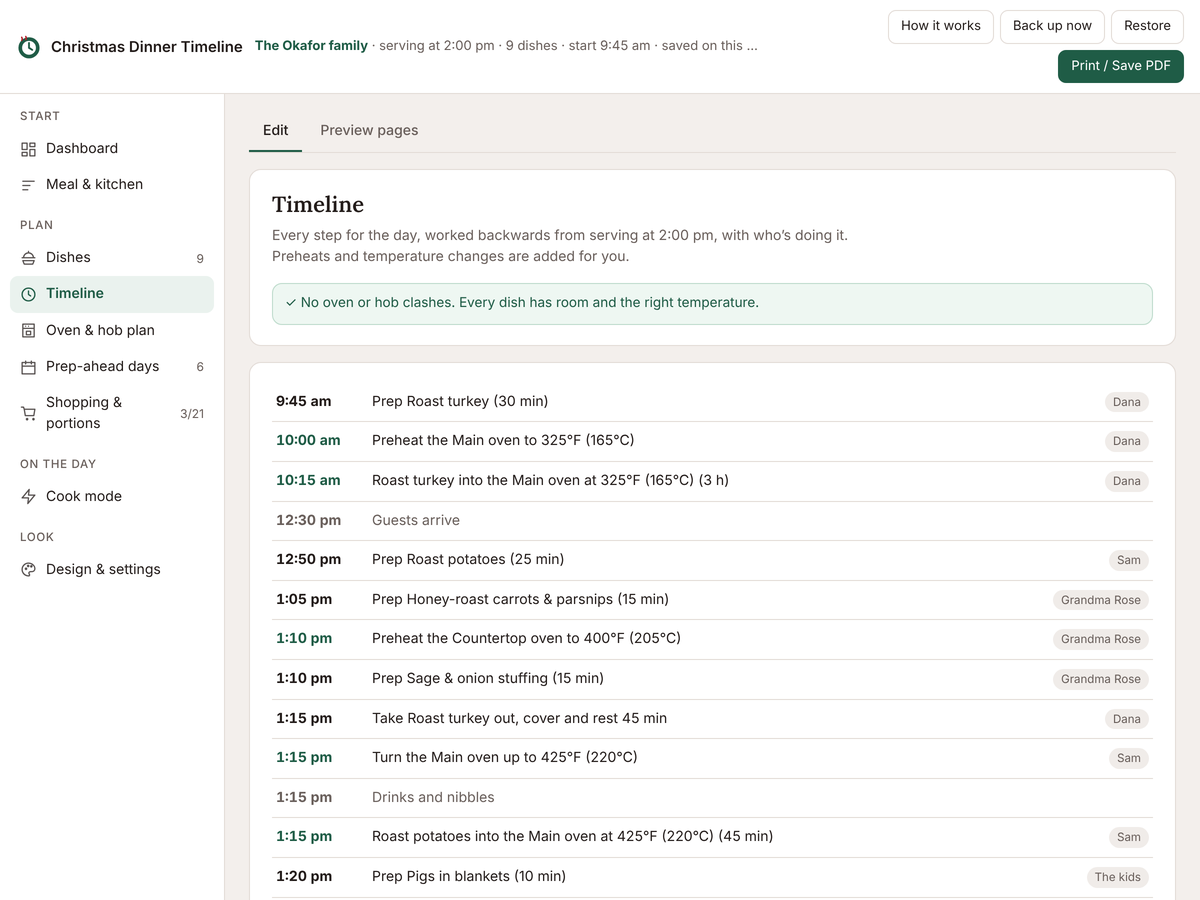Click Back up now

(x=1052, y=26)
